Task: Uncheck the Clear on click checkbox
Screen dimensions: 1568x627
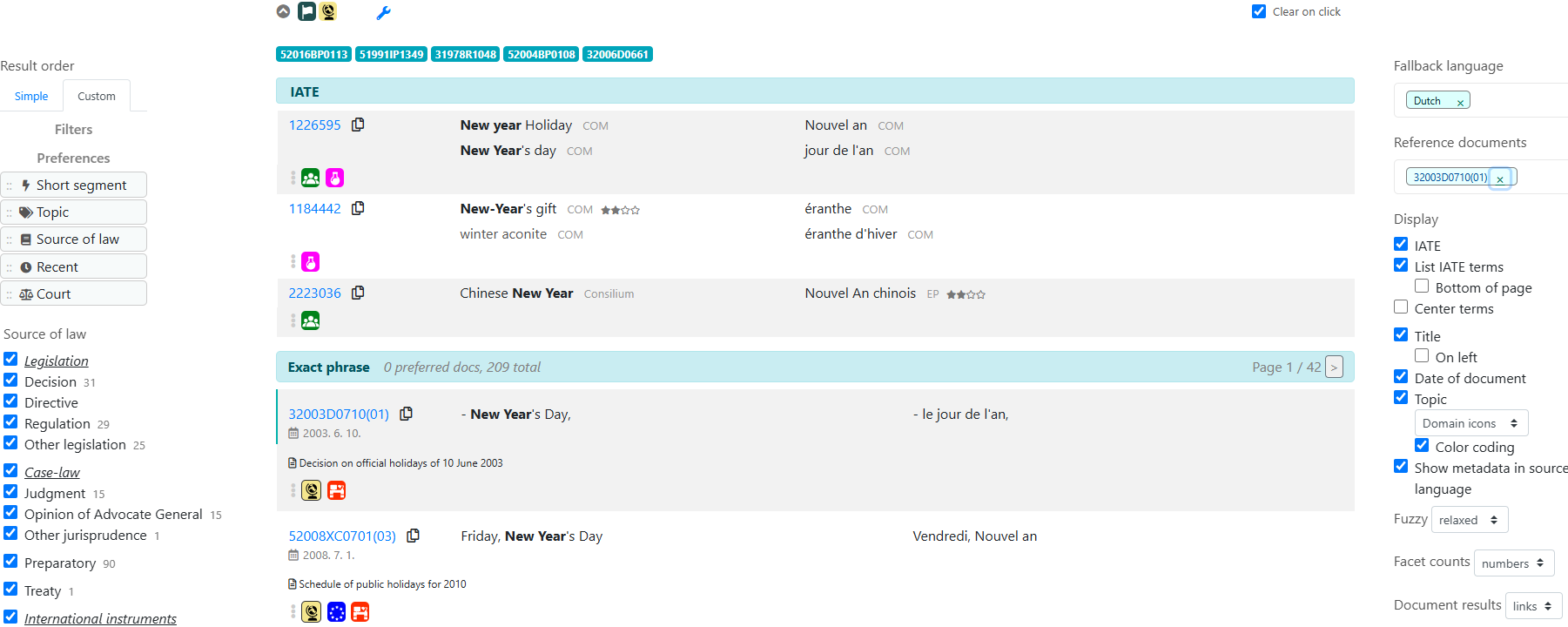Action: (x=1259, y=11)
